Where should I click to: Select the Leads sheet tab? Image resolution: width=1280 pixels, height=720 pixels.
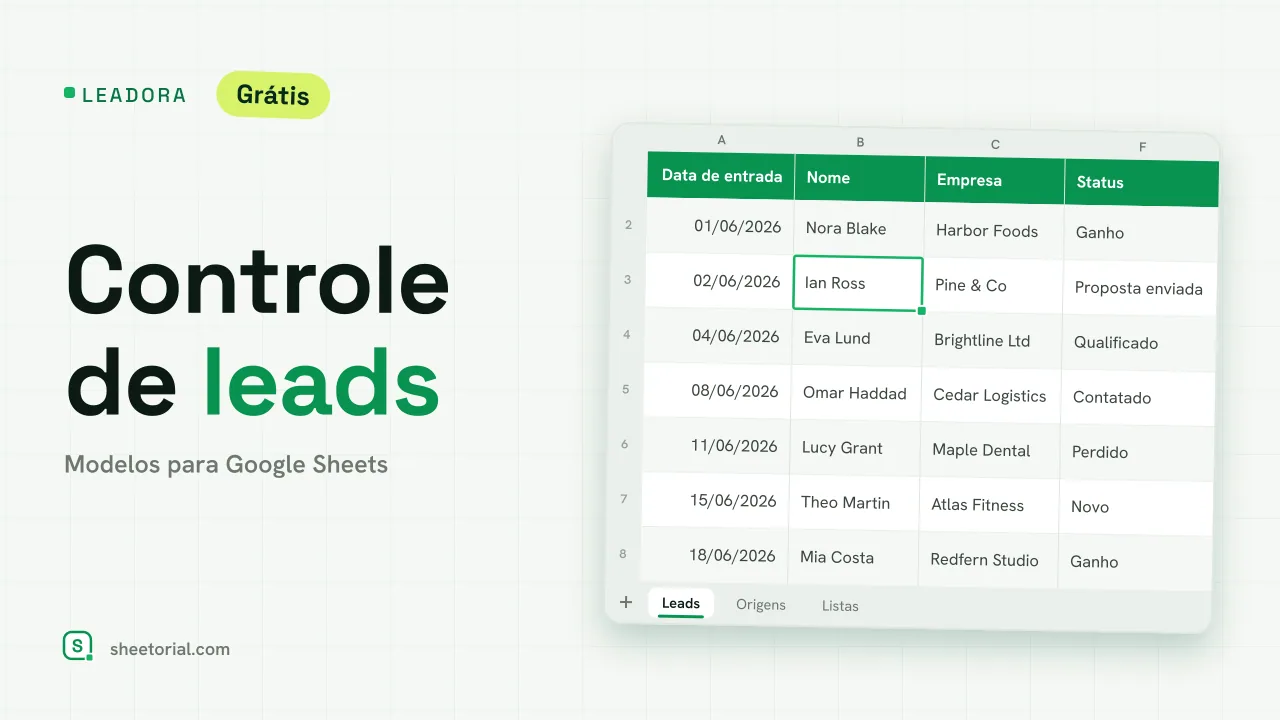(x=681, y=603)
